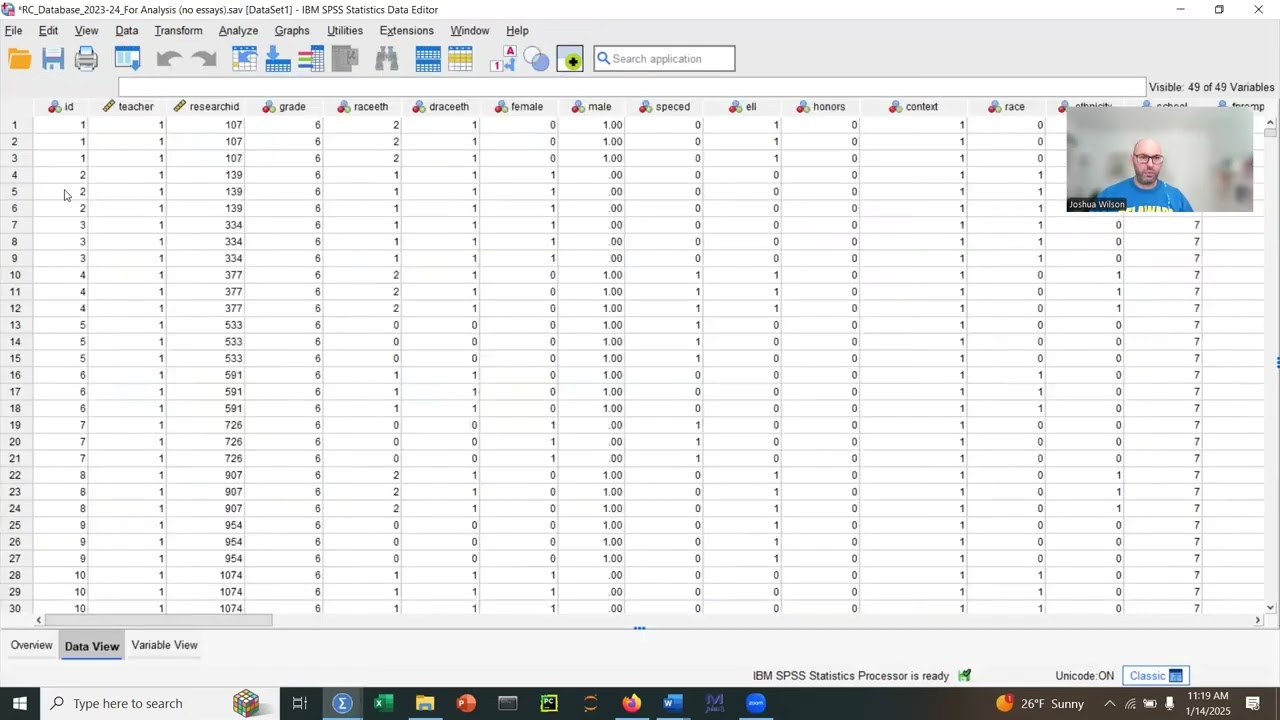
Task: Recall recently used dialogs icon
Action: pos(128,59)
